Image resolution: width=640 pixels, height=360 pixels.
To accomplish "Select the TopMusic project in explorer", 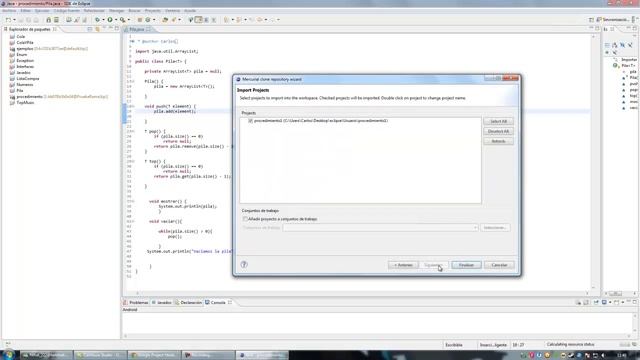I will pos(25,103).
